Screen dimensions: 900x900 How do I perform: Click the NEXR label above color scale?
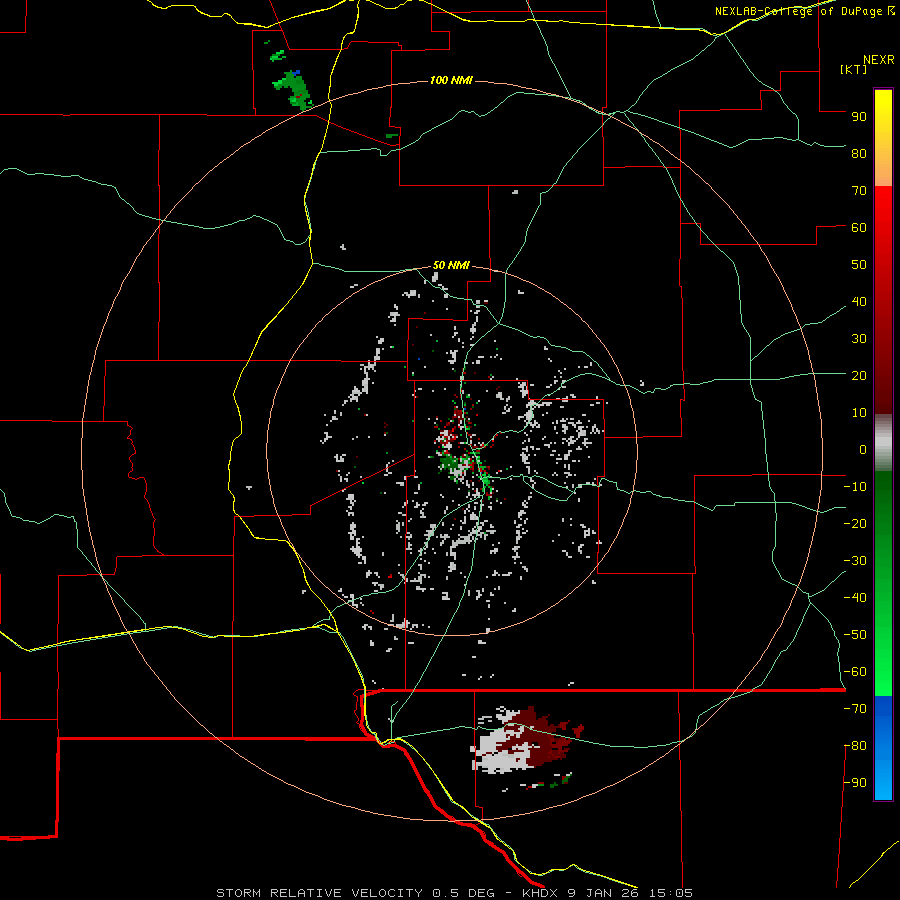pos(879,60)
